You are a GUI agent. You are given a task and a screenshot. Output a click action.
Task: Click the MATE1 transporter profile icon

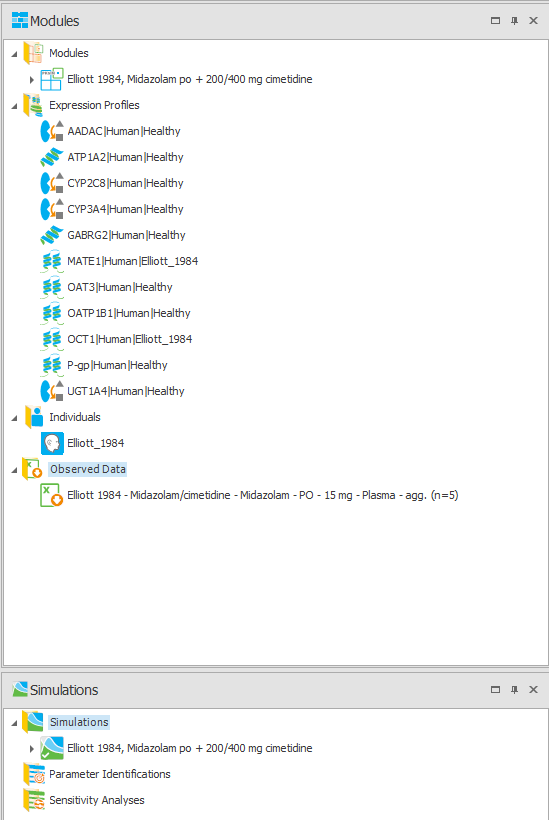point(52,261)
